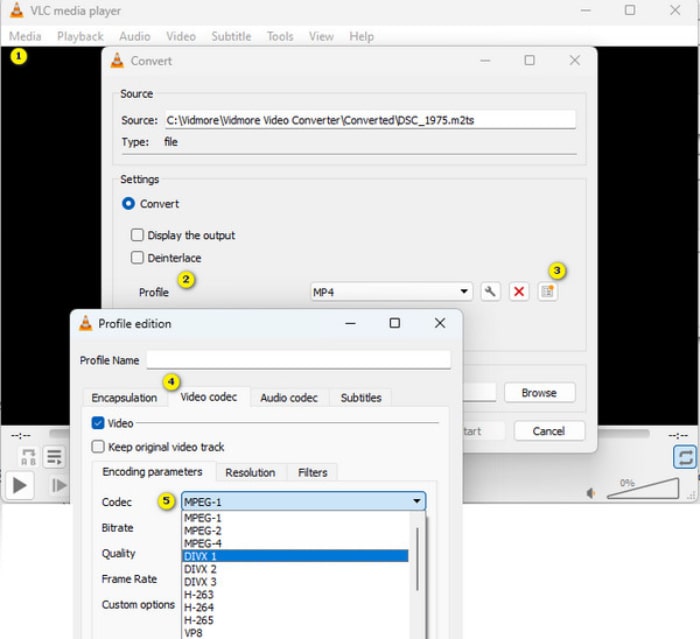
Task: Choose MPEG-4 from codec list
Action: pos(295,543)
